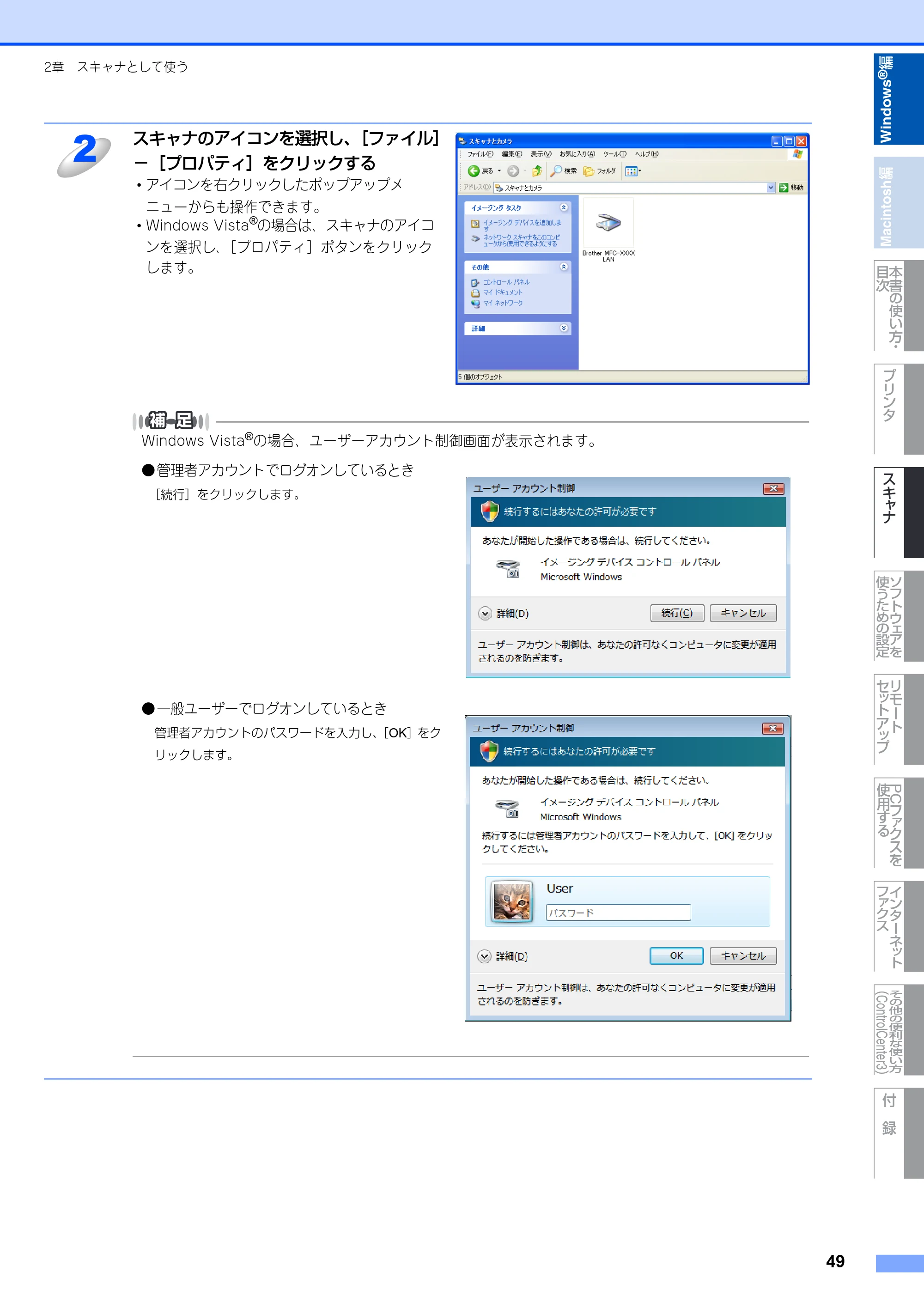Viewport: 924px width, 1308px height.
Task: Click the Back arrow in Scanners window
Action: [474, 171]
